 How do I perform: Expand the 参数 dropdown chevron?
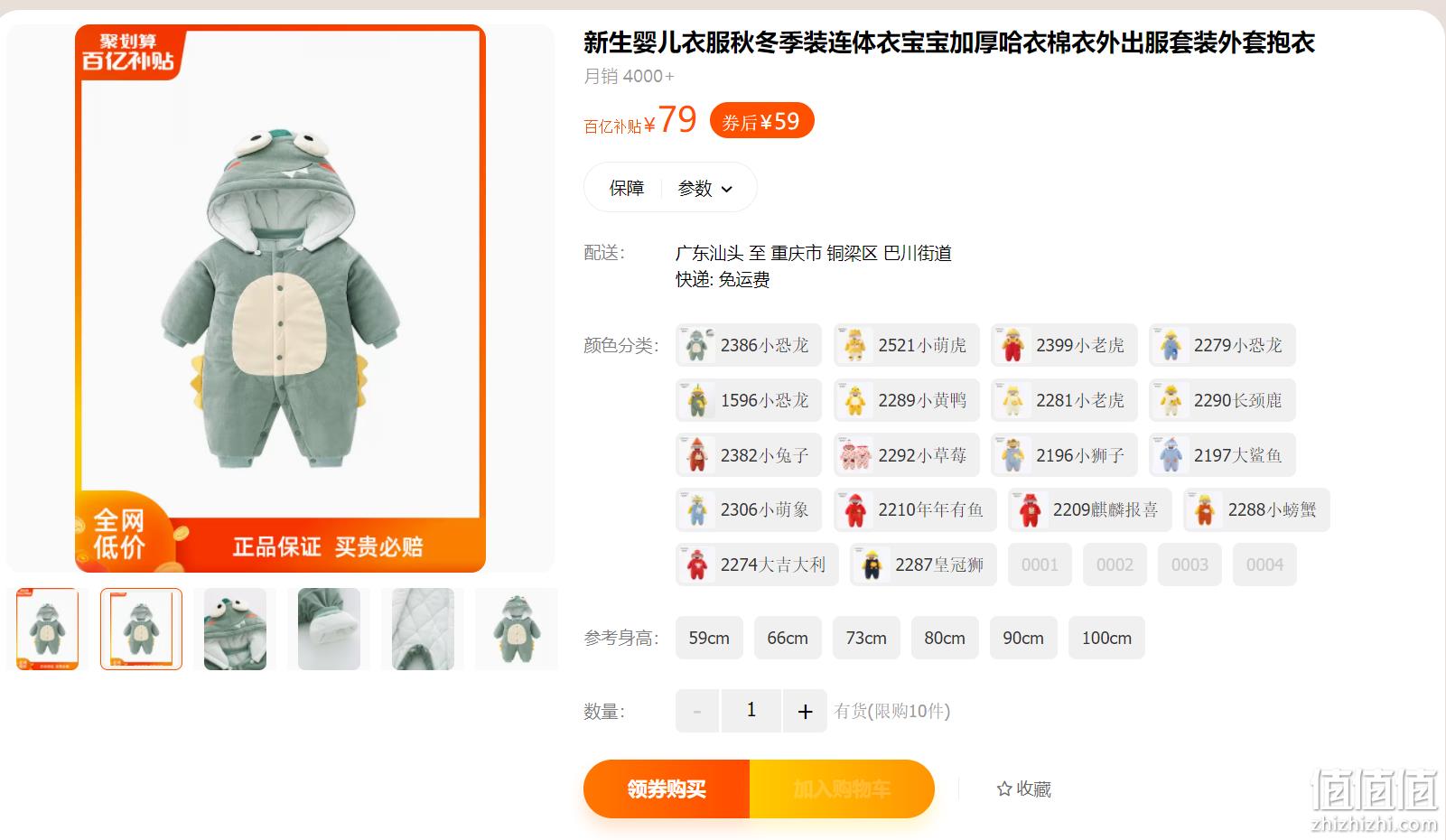click(727, 189)
